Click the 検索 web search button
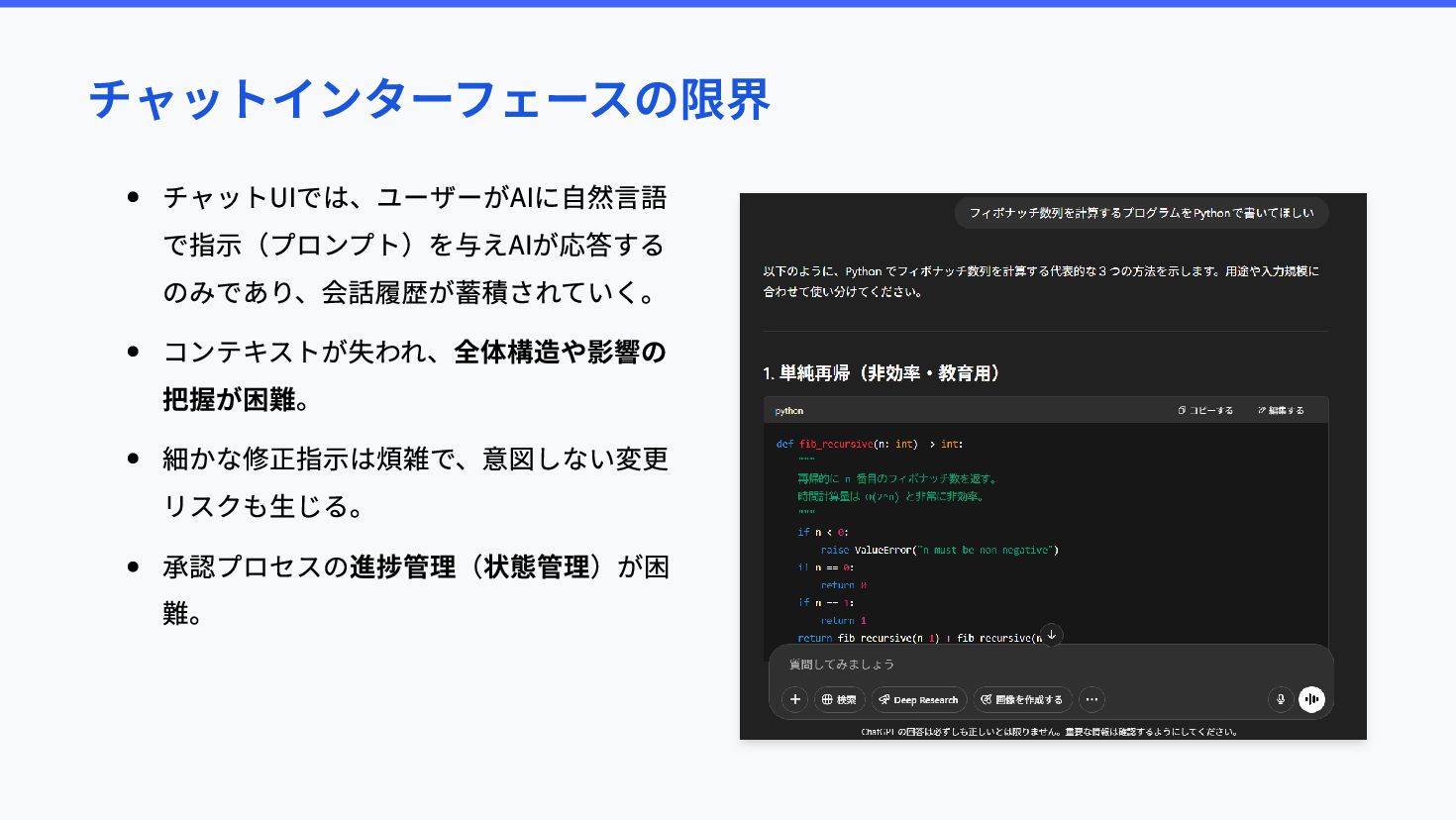 (840, 699)
